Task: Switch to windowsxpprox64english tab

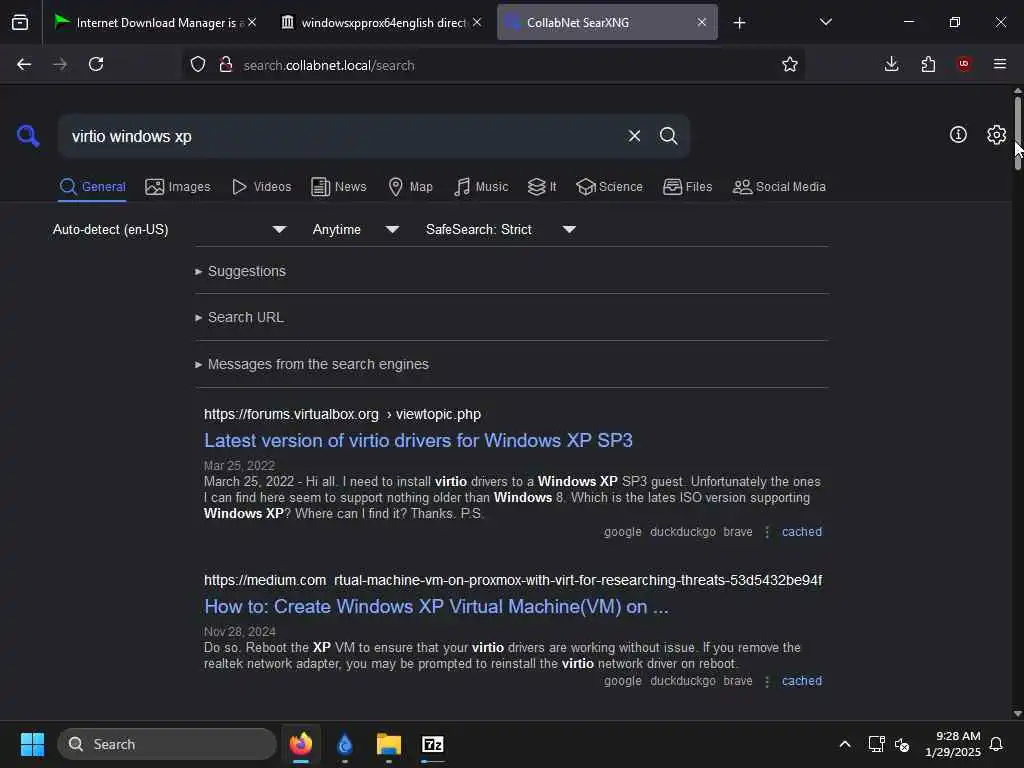Action: pyautogui.click(x=383, y=23)
